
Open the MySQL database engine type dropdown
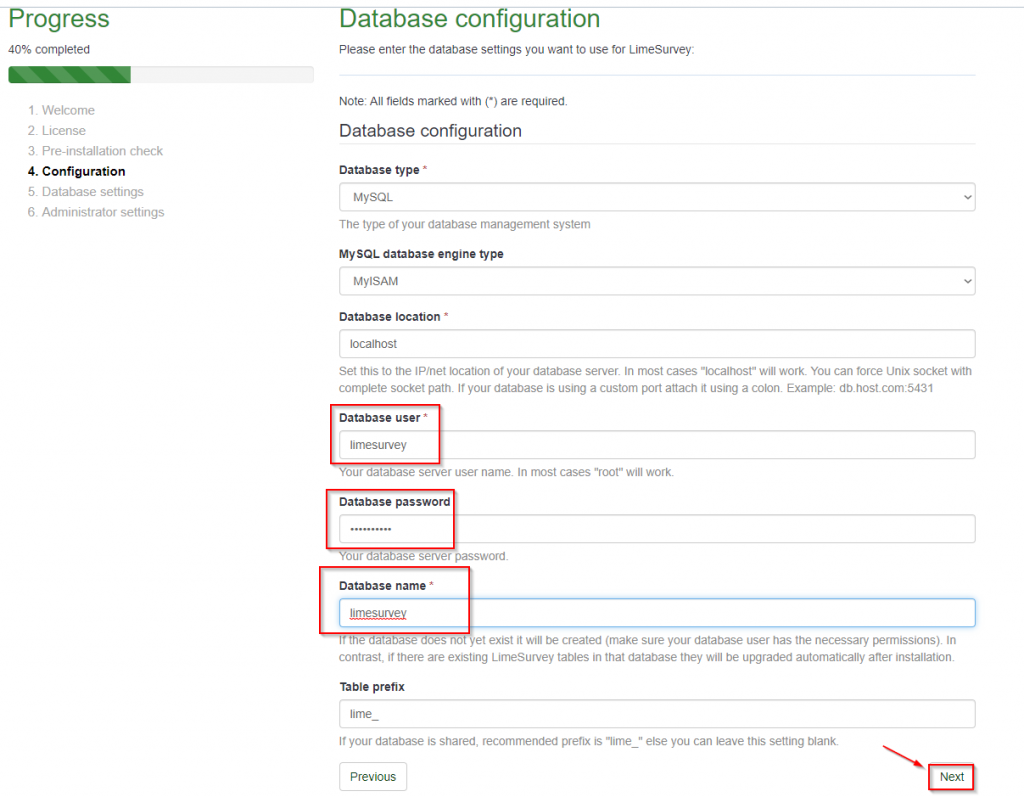(x=657, y=281)
